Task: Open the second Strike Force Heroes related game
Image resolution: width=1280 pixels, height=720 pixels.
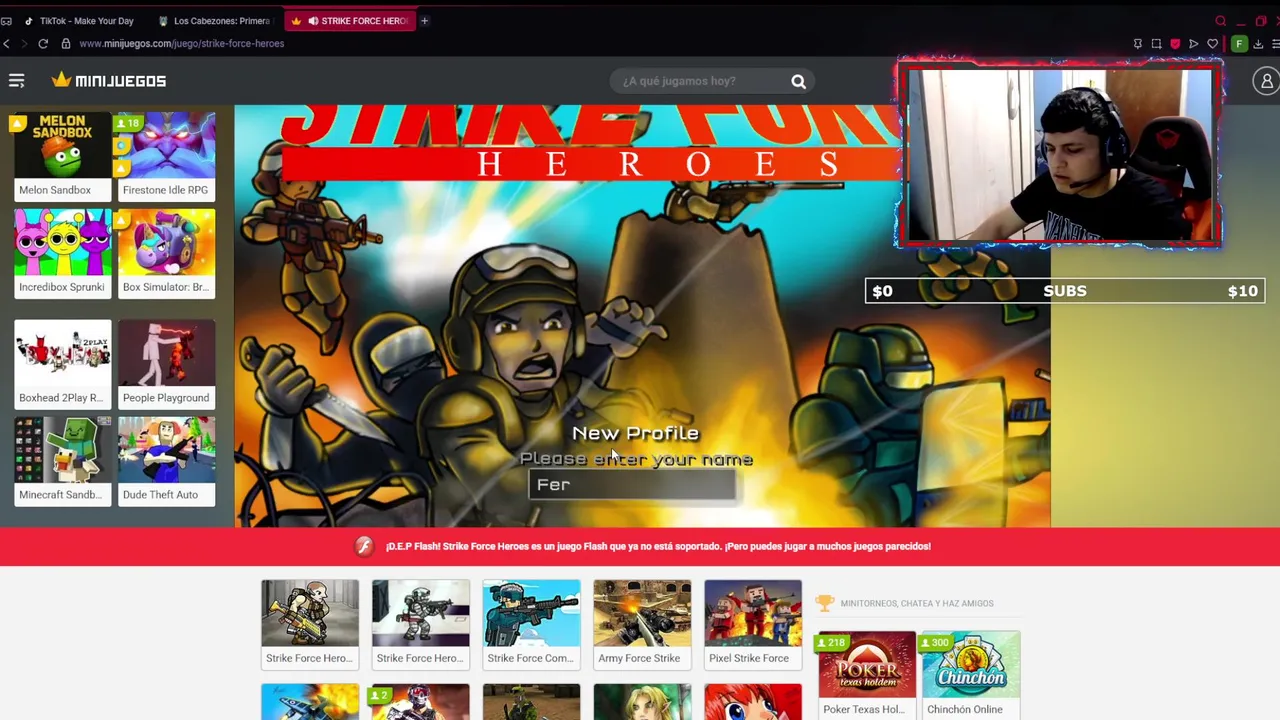Action: [x=420, y=624]
